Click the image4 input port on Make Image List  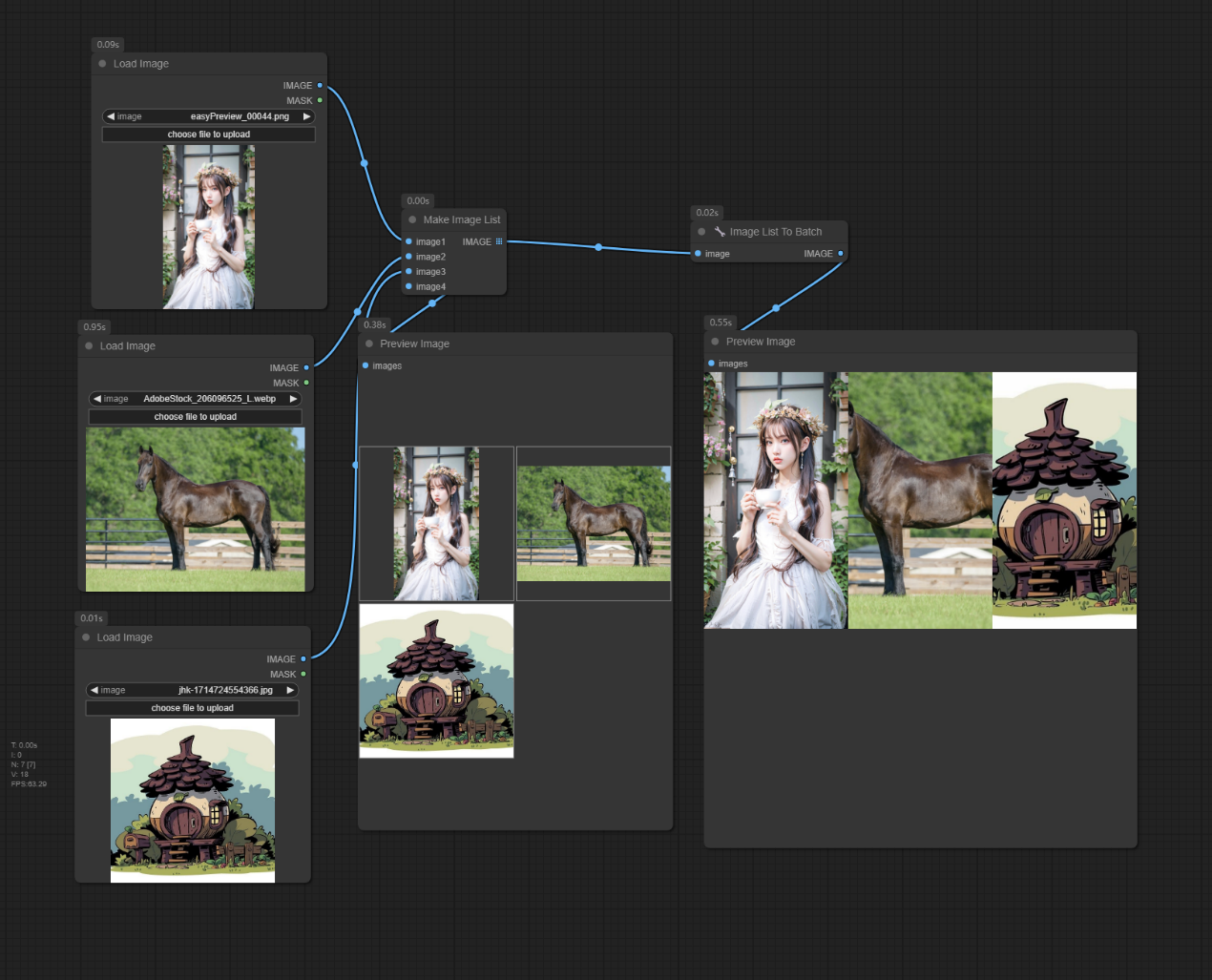click(x=409, y=286)
